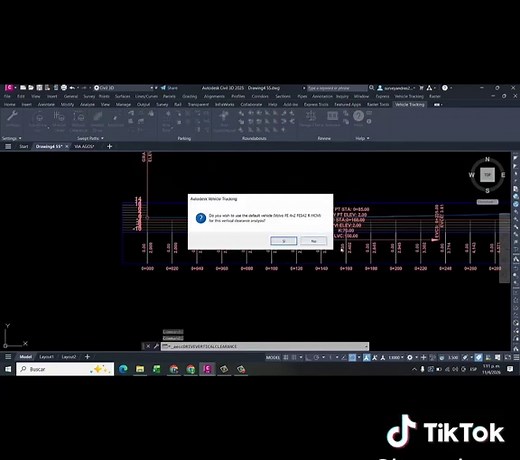Switch to the Layout2 tab
The image size is (520, 460).
tap(69, 357)
